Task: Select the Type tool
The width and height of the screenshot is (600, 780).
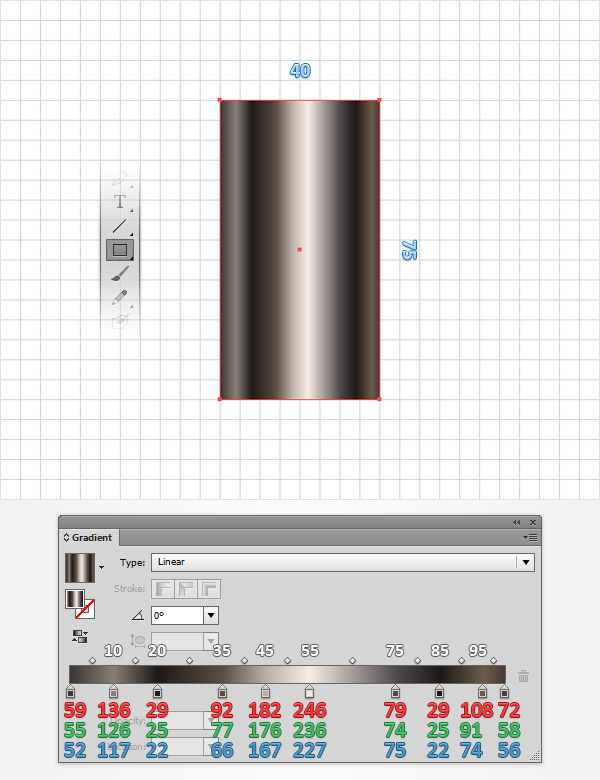Action: pyautogui.click(x=120, y=202)
